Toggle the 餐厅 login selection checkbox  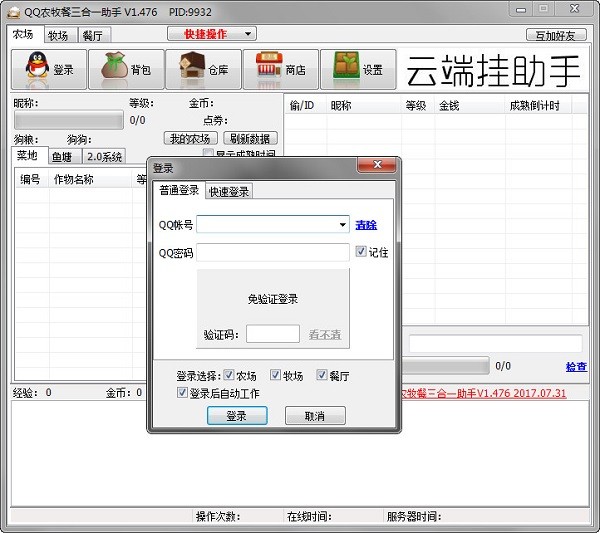(322, 375)
